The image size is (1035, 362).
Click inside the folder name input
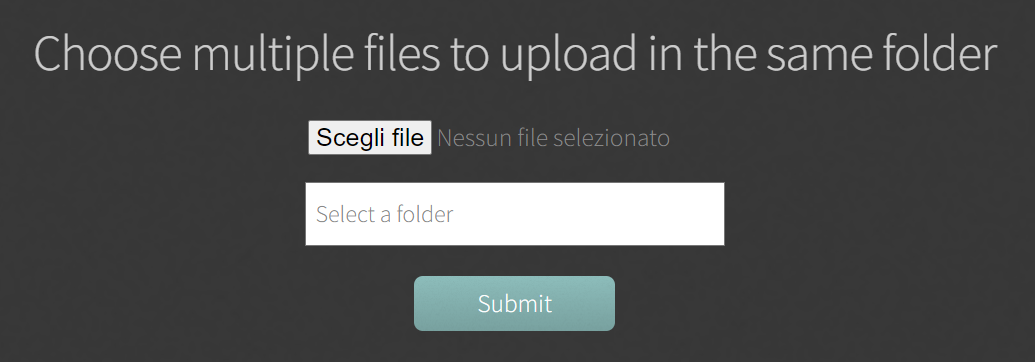tap(515, 214)
